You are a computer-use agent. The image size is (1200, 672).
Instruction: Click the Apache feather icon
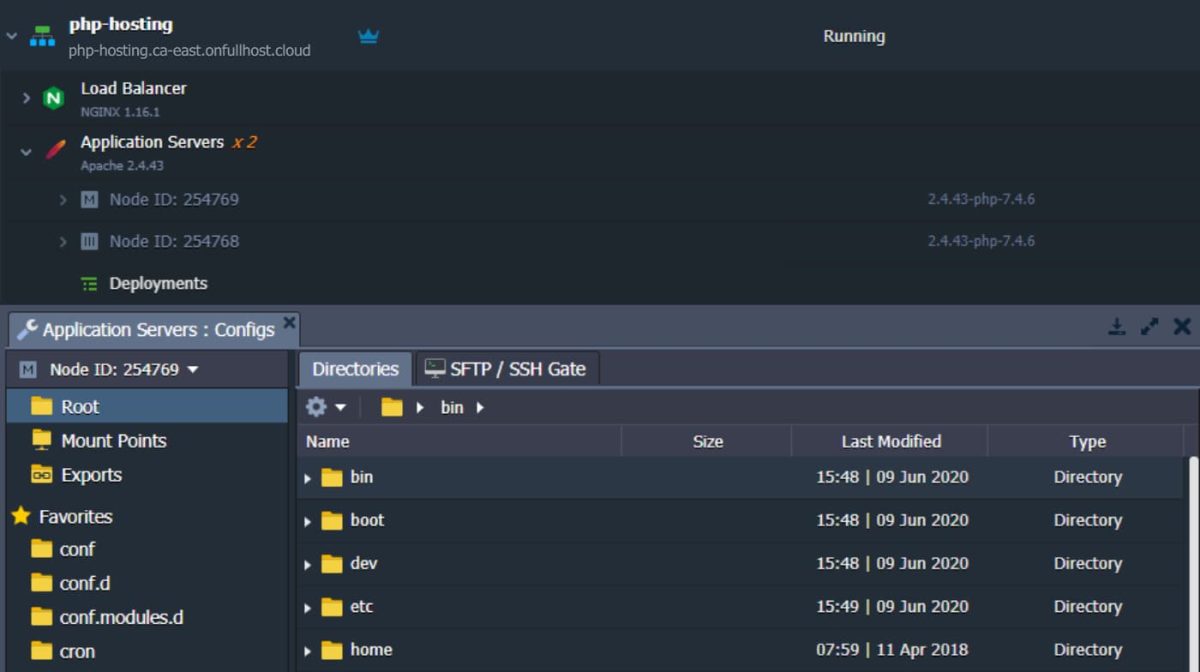pos(56,151)
